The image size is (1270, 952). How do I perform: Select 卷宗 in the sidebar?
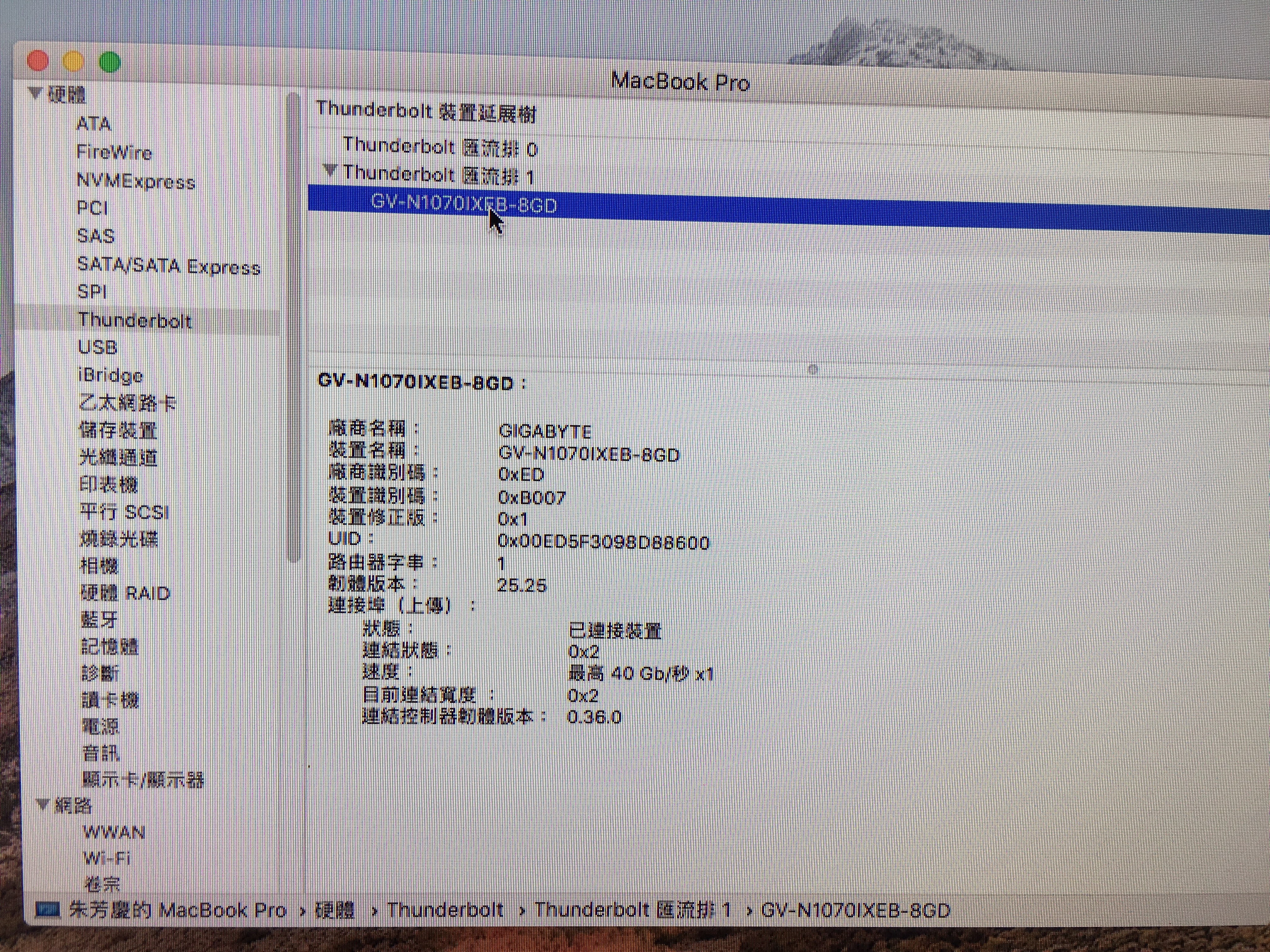tap(102, 884)
